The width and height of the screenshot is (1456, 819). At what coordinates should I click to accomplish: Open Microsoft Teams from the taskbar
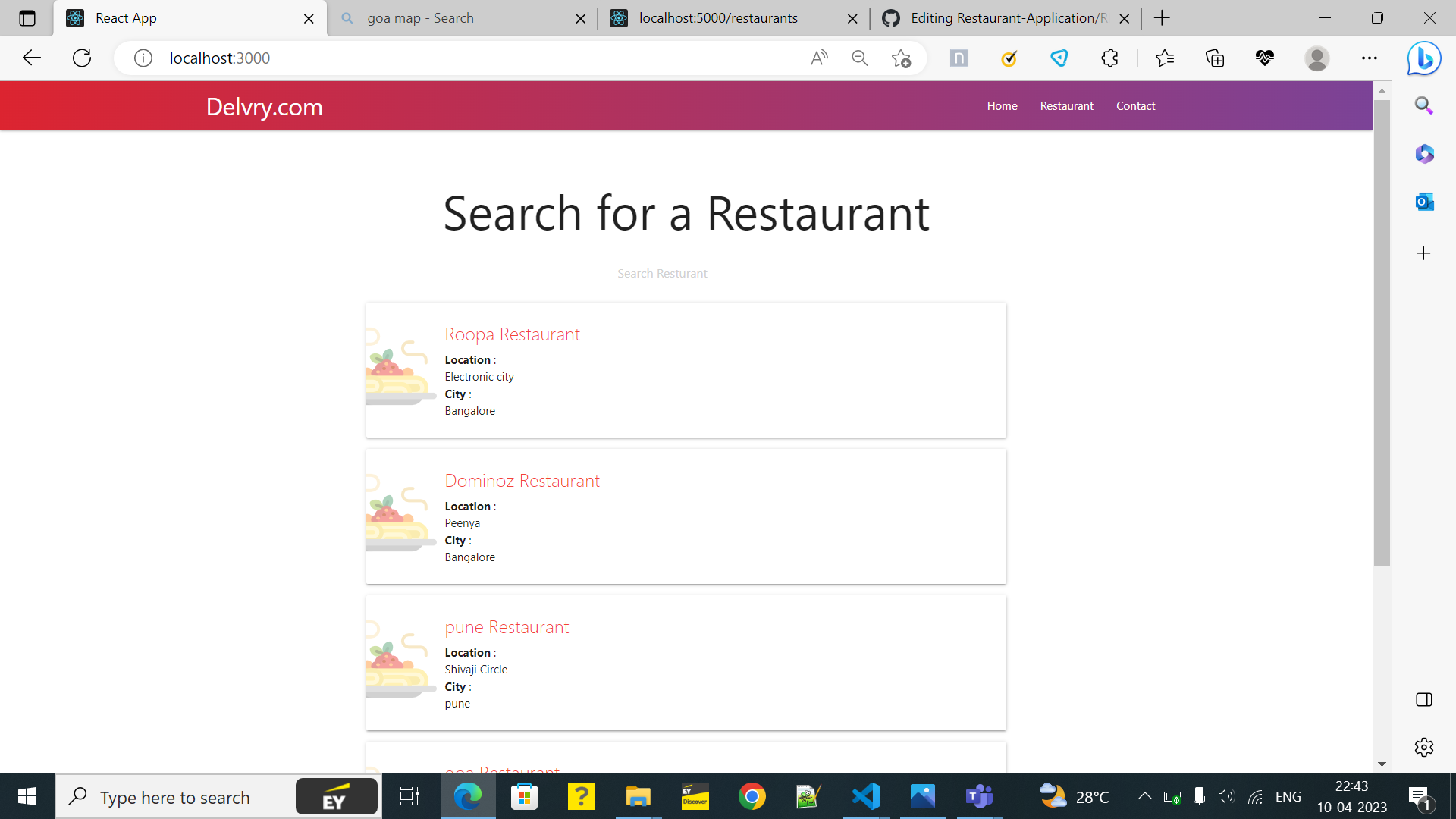coord(979,796)
